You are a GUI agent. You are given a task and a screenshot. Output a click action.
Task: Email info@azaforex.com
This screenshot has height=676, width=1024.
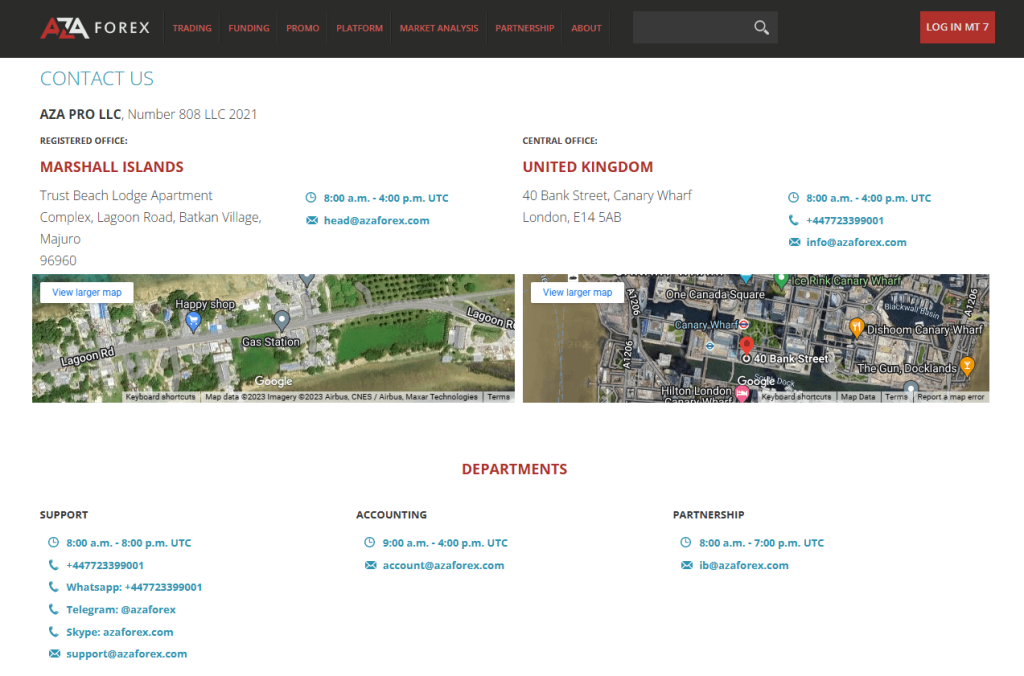[856, 242]
